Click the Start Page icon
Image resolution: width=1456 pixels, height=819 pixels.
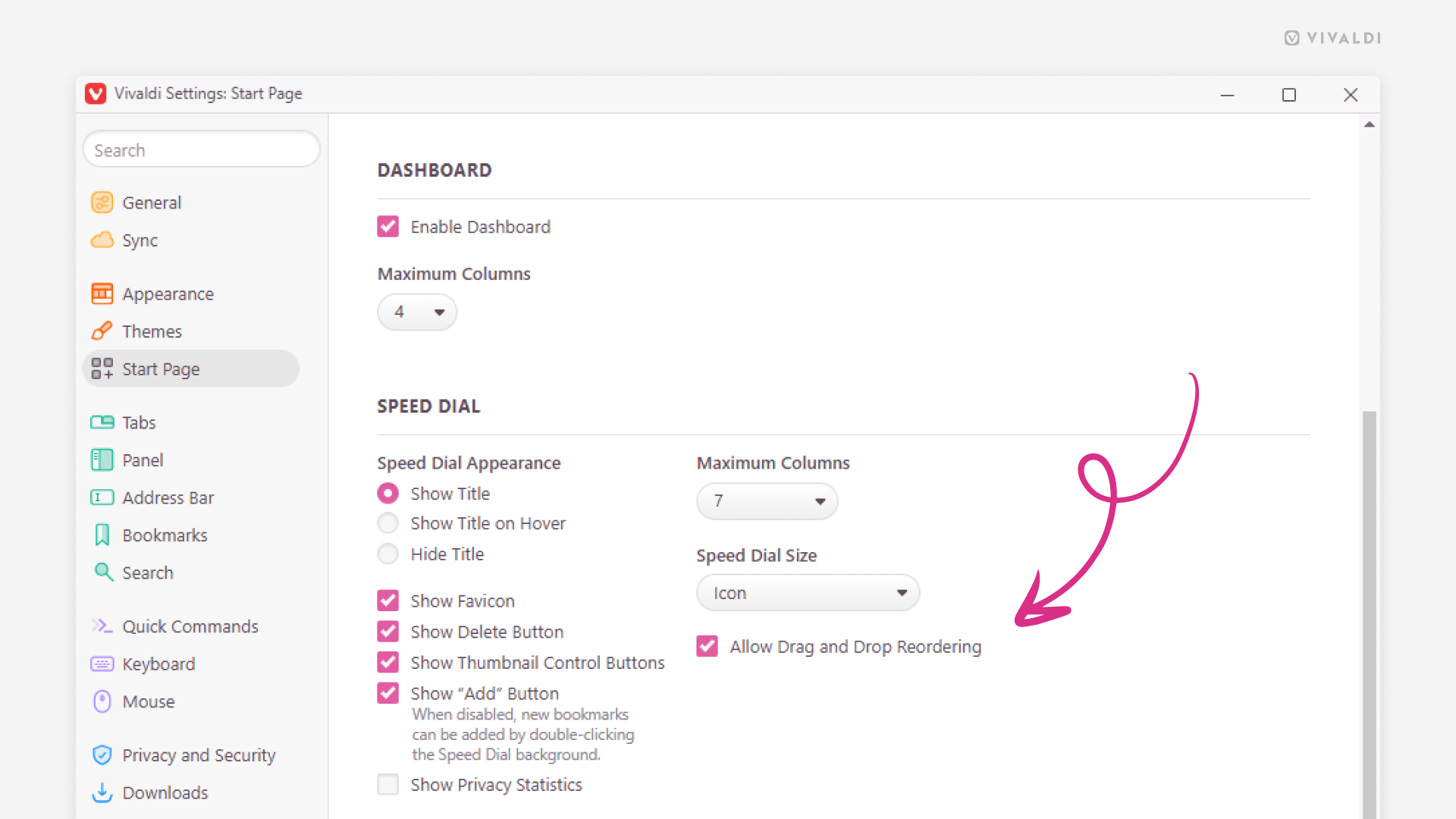point(102,369)
